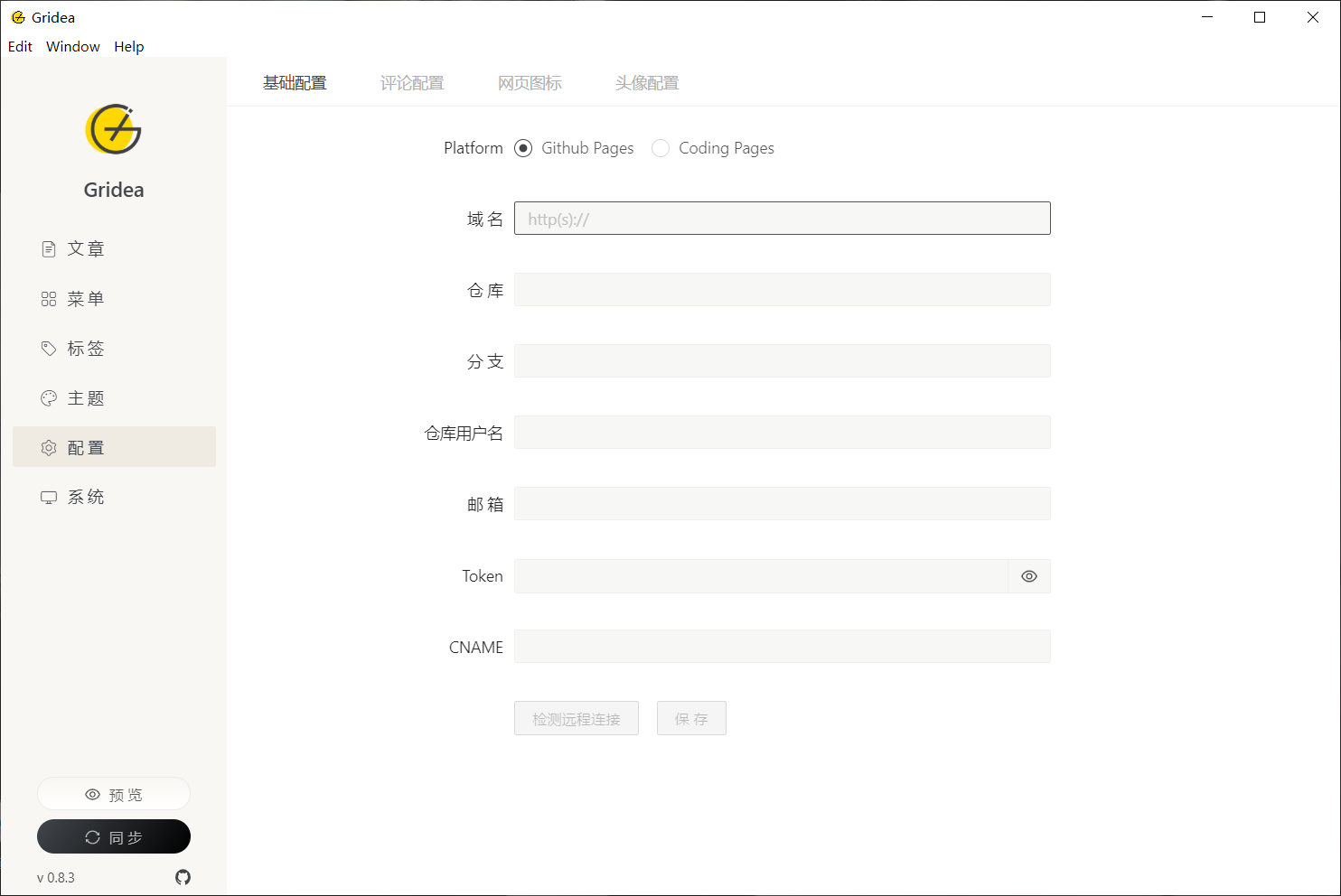Start sync with the 同步 button
The width and height of the screenshot is (1341, 896).
point(113,836)
